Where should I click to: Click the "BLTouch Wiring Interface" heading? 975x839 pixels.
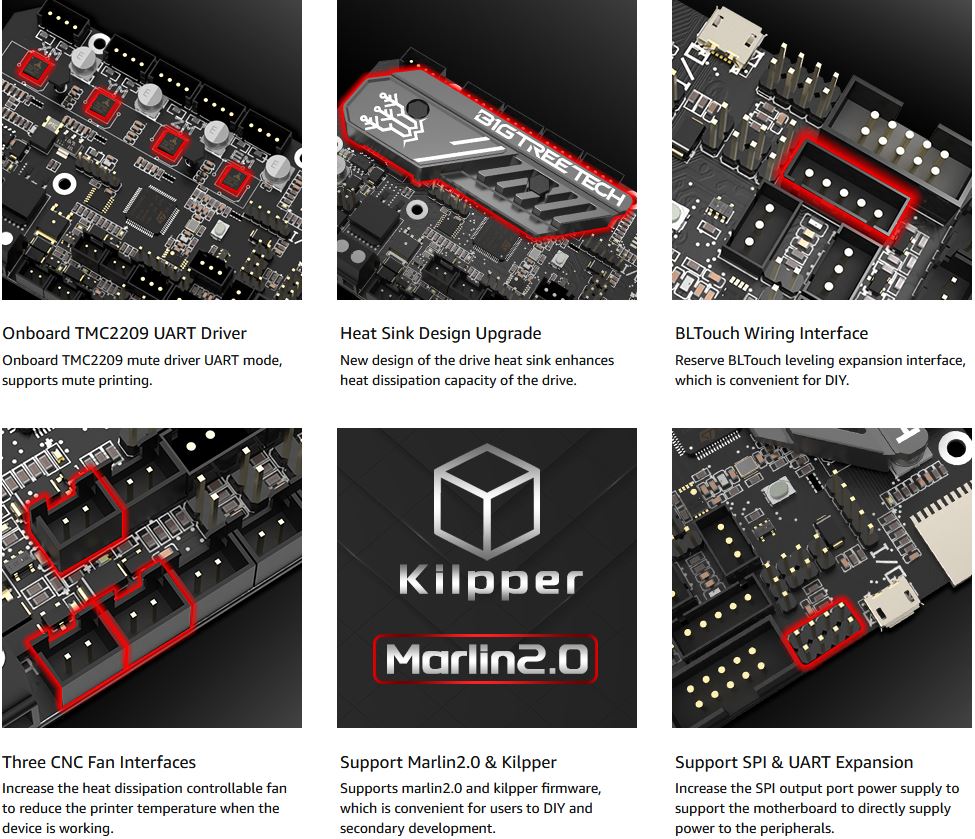(x=771, y=333)
